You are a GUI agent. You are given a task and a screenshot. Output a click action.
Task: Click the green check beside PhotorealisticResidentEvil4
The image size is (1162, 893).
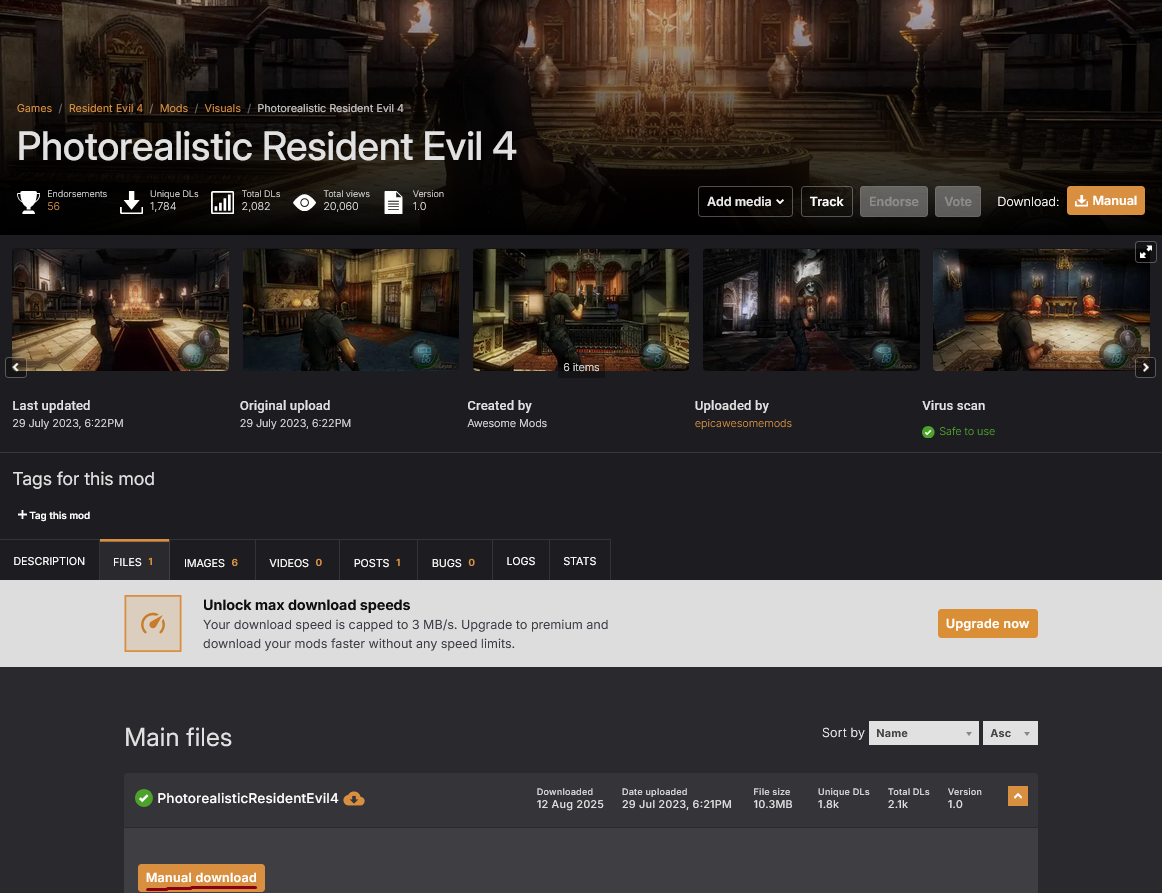click(x=144, y=798)
